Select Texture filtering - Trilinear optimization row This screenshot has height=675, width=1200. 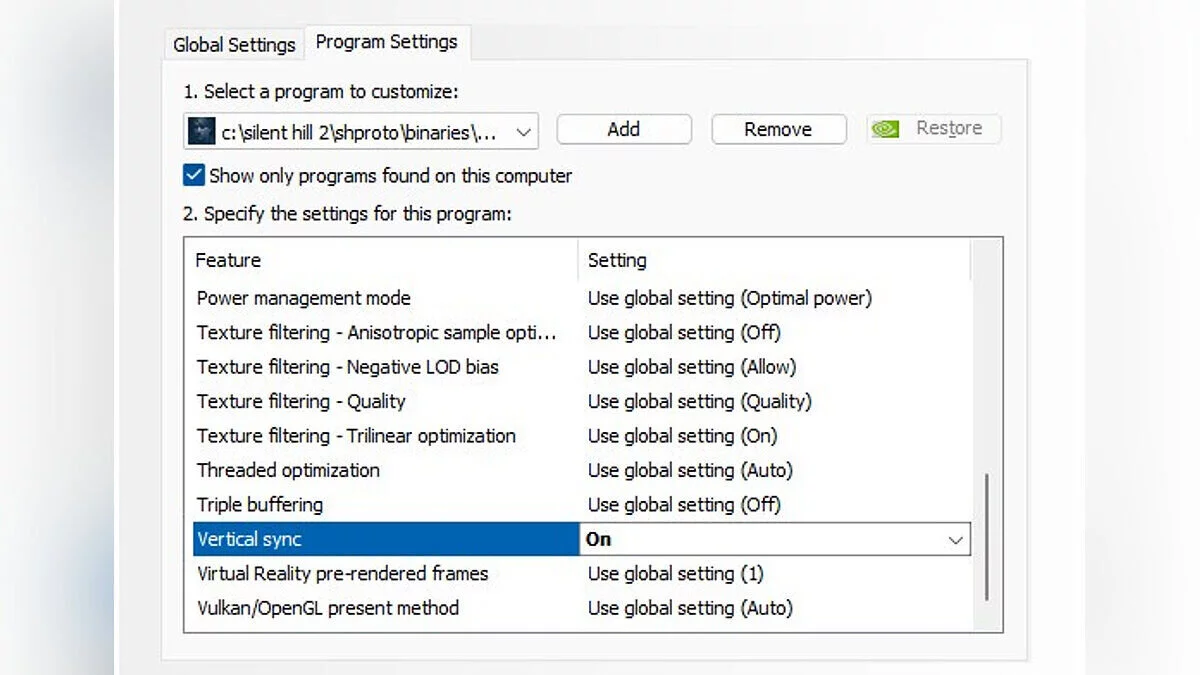pyautogui.click(x=356, y=436)
